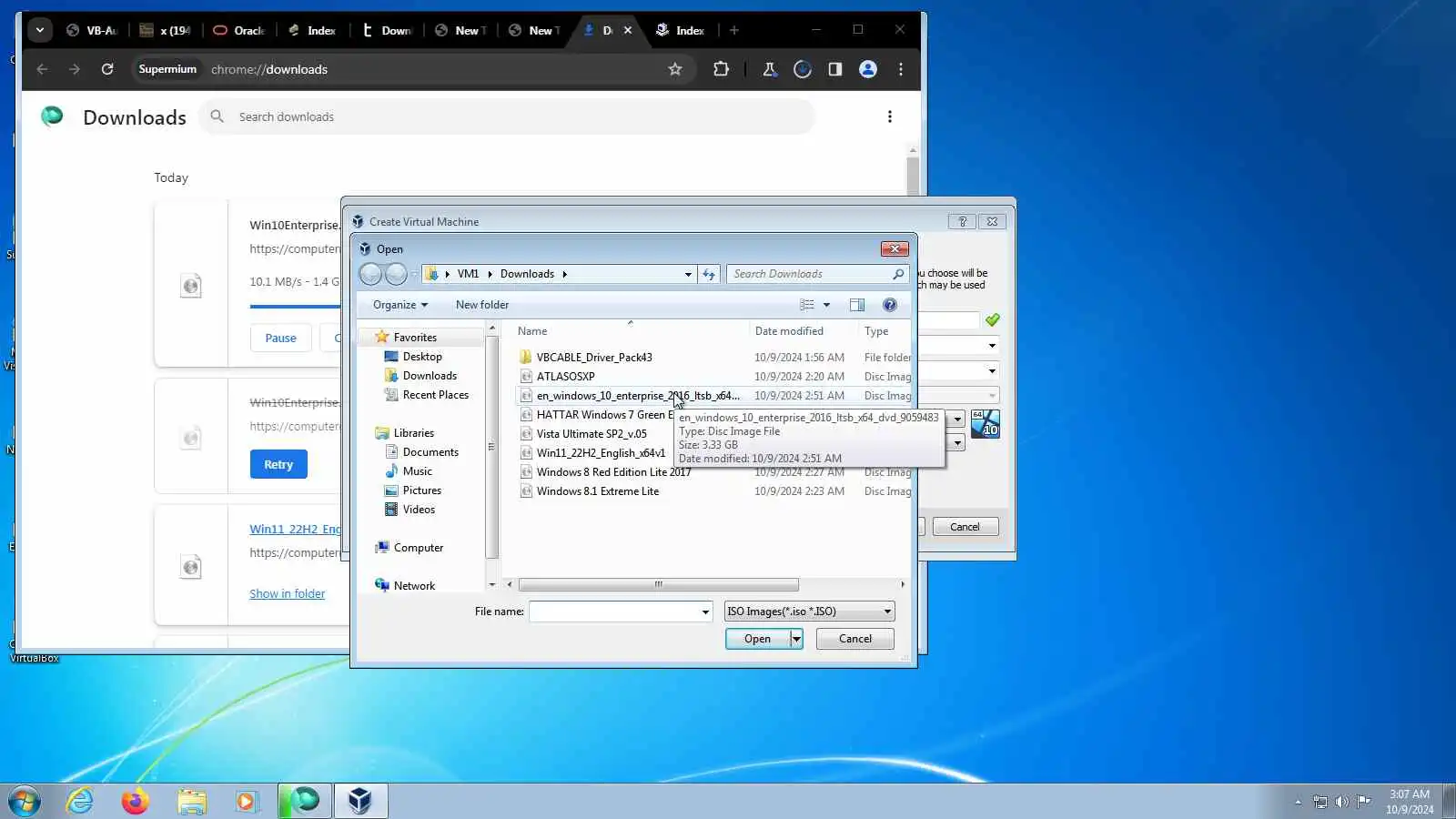This screenshot has height=819, width=1456.
Task: Switch to the x (194 browser tab
Action: [x=166, y=30]
